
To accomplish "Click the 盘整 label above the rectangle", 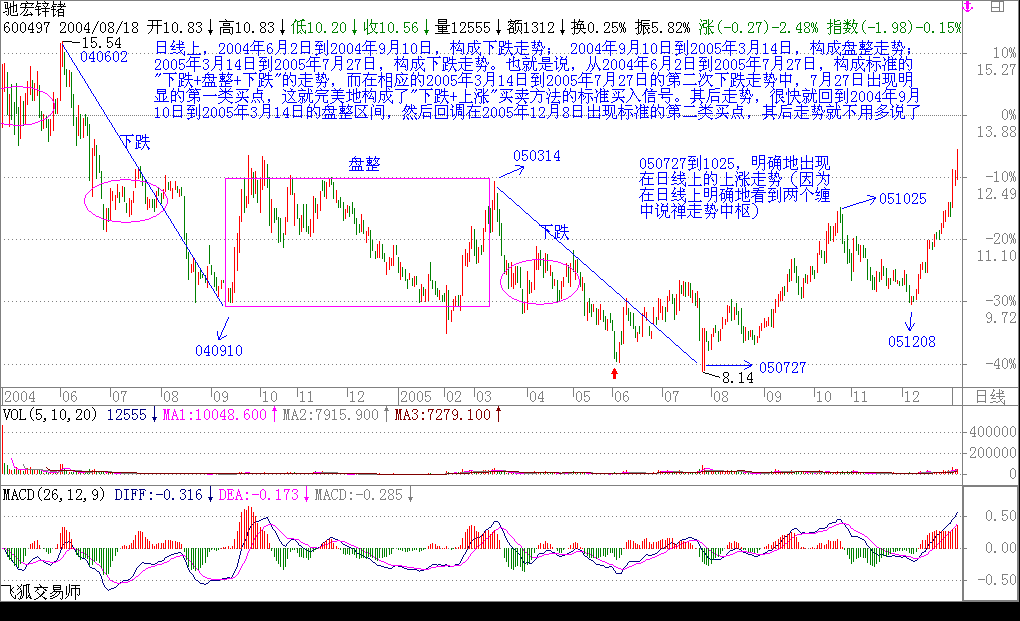I will click(364, 165).
